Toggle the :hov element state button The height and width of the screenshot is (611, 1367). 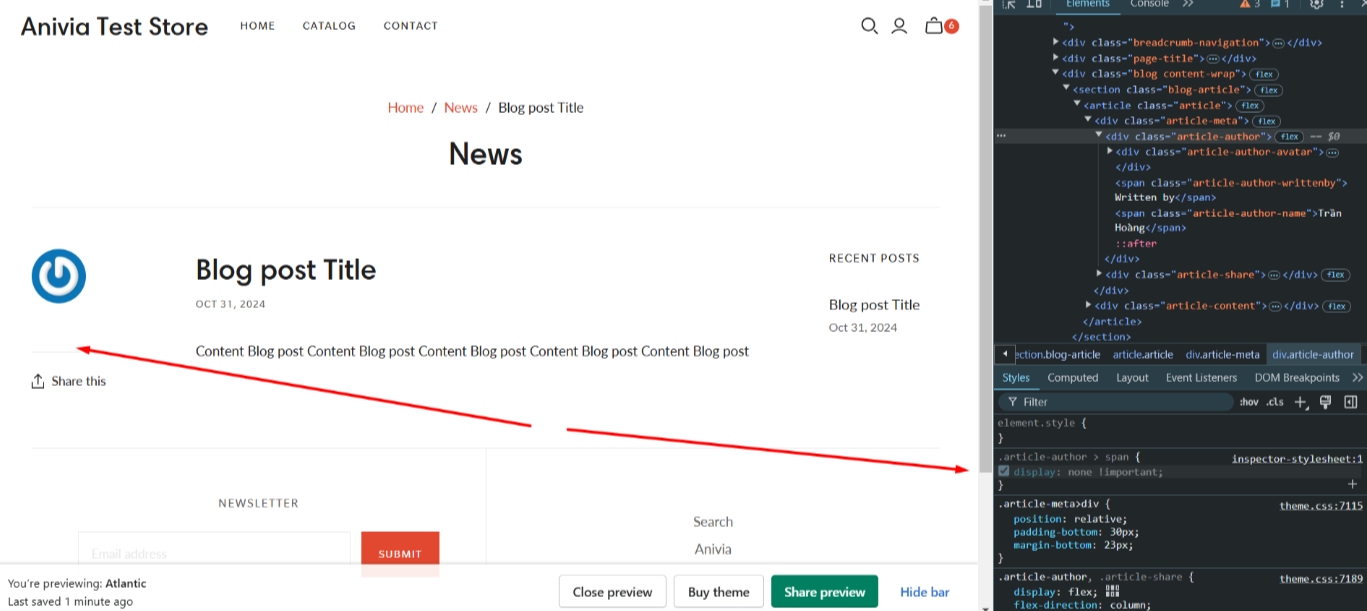(x=1249, y=402)
